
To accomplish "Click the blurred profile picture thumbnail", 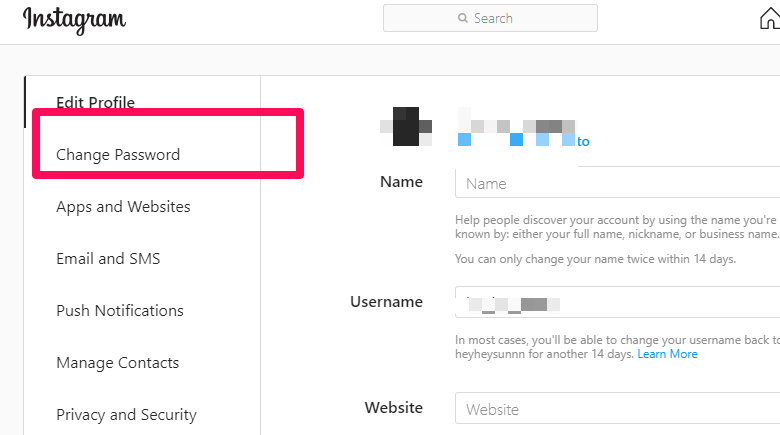I will [406, 126].
